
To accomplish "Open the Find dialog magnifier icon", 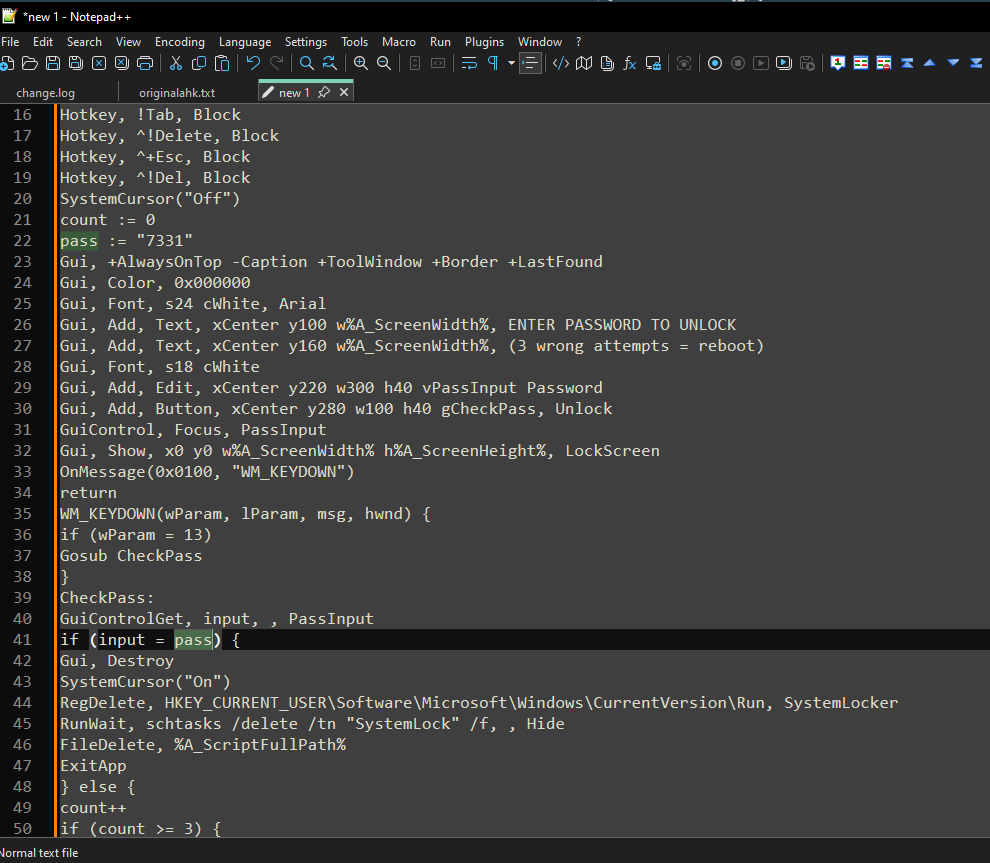I will coord(307,63).
